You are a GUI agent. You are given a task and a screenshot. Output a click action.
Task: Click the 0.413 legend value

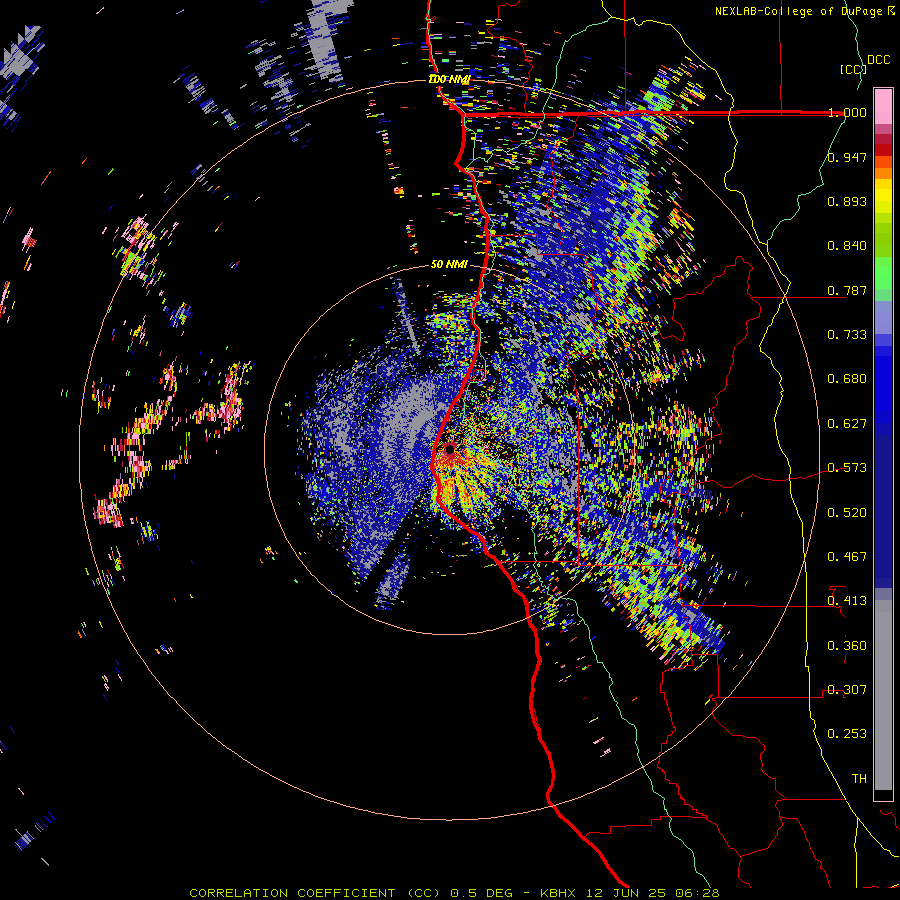pyautogui.click(x=847, y=601)
